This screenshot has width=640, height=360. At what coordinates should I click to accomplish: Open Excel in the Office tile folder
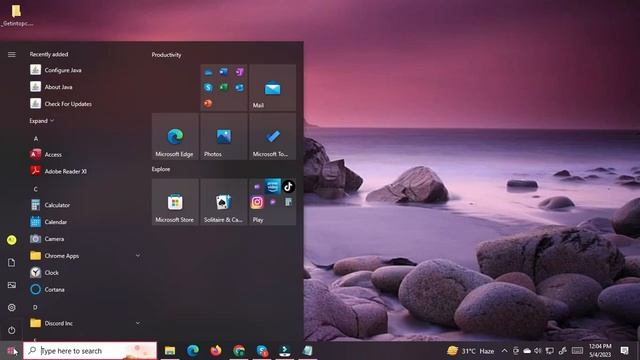(x=224, y=87)
